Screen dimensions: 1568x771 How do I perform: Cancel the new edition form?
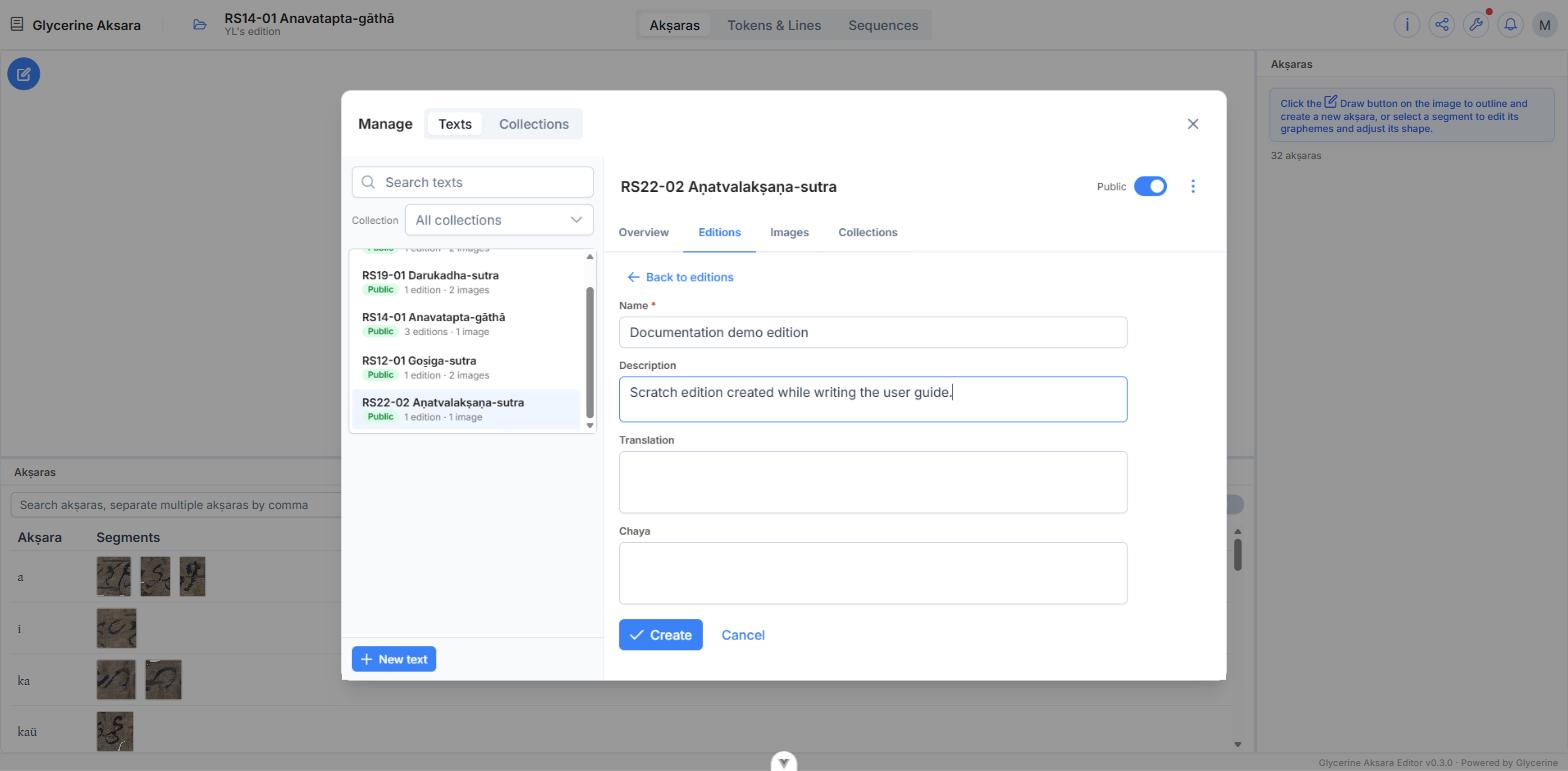coord(743,635)
